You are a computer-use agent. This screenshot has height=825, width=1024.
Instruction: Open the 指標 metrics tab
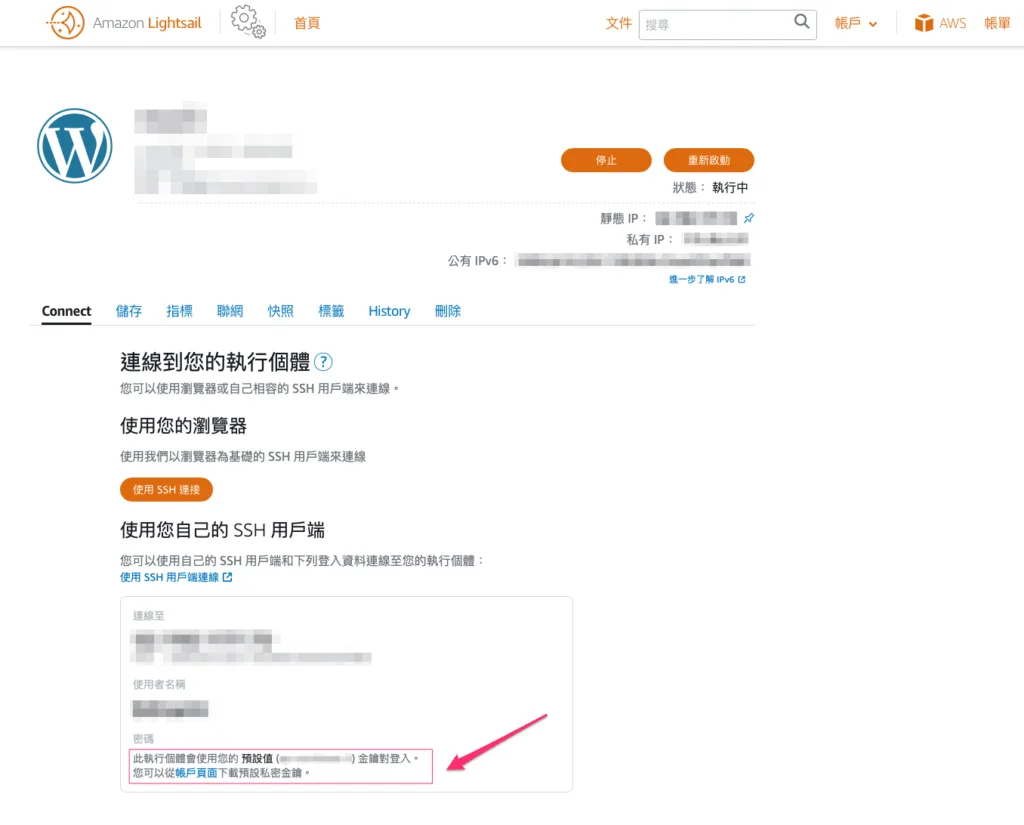click(180, 311)
